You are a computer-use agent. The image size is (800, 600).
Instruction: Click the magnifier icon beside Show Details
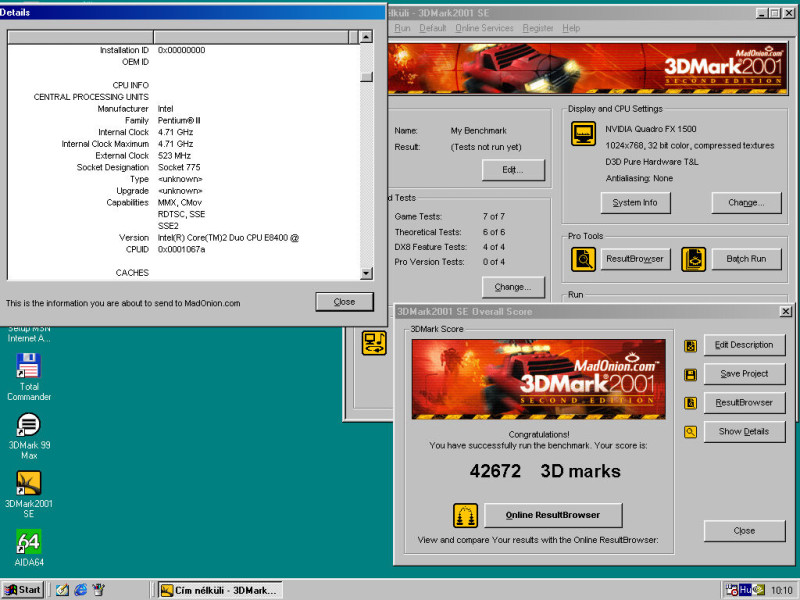(690, 432)
